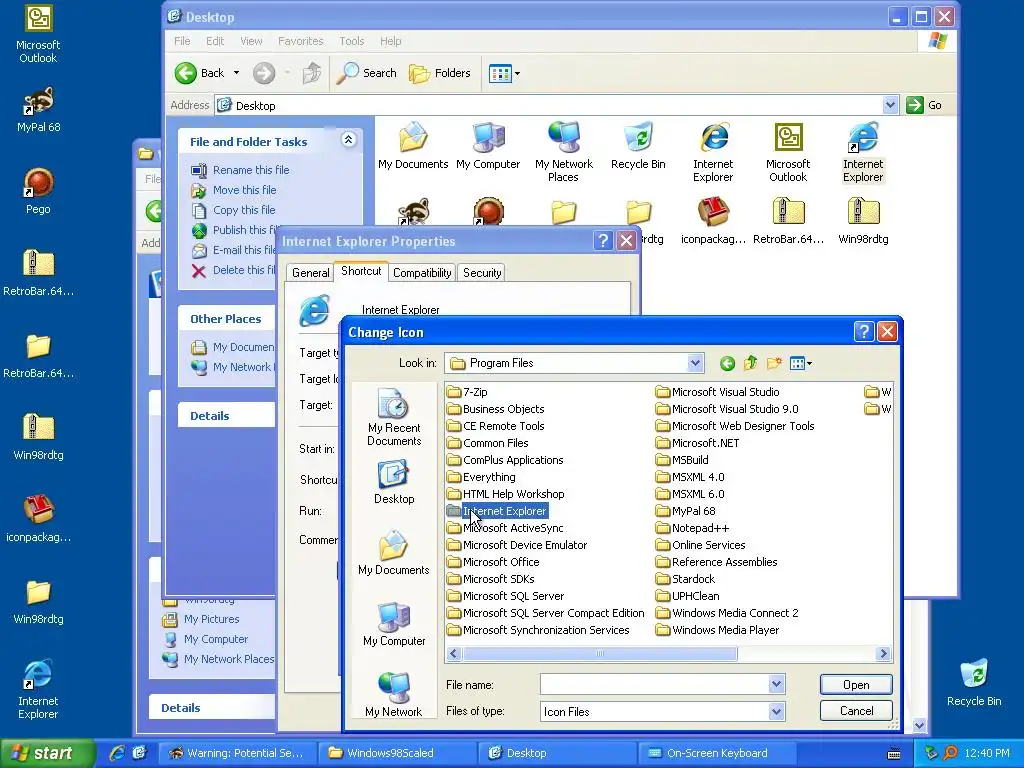1024x768 pixels.
Task: Click the File name input field
Action: [654, 684]
